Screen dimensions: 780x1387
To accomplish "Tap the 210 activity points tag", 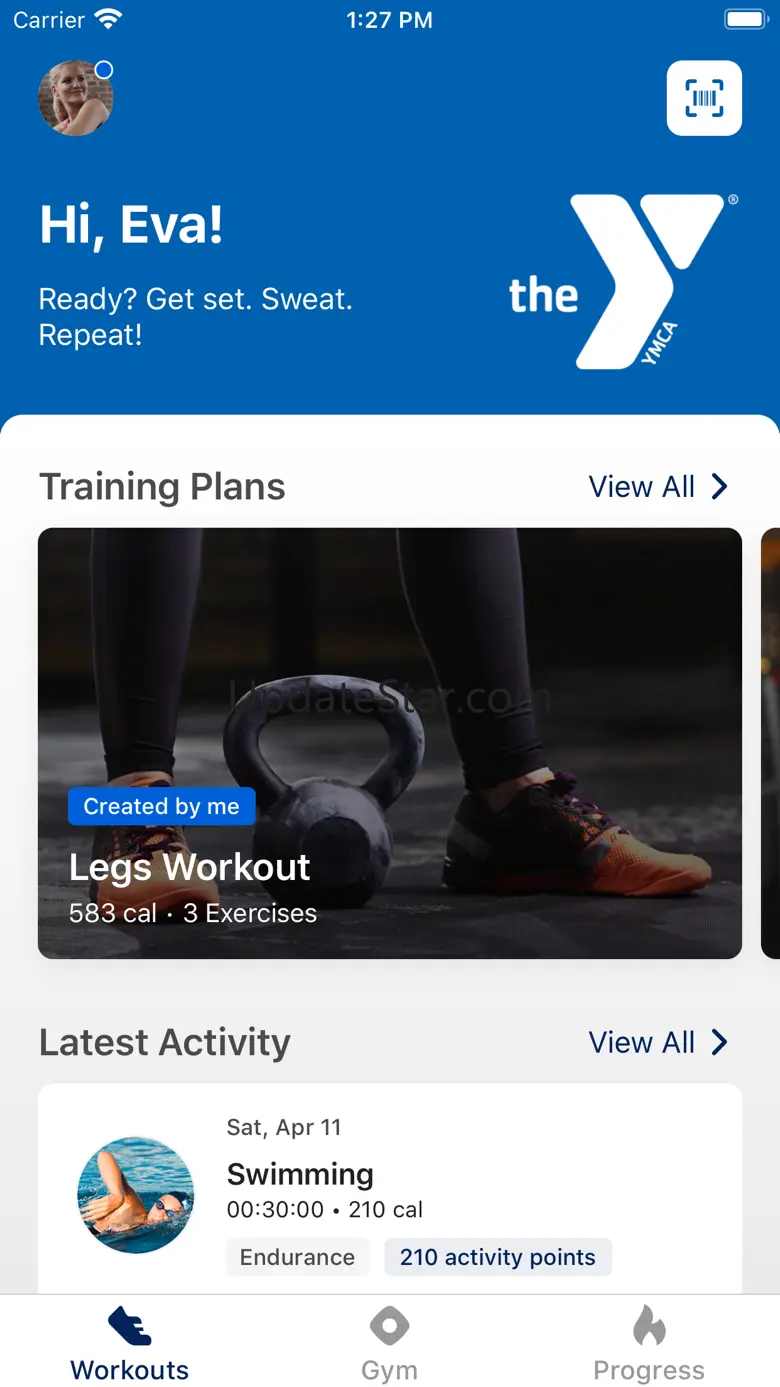I will [x=498, y=1257].
